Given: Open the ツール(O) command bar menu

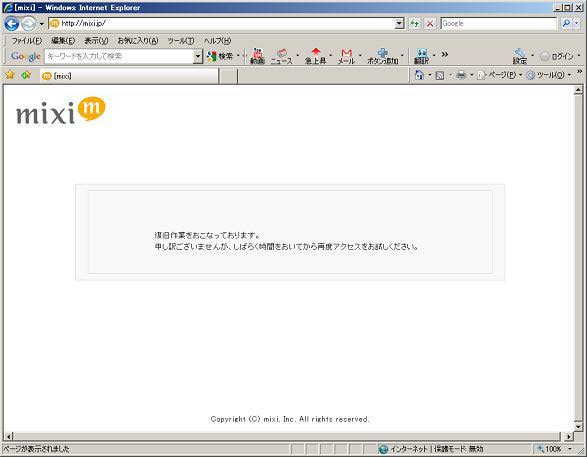Looking at the screenshot, I should [548, 75].
